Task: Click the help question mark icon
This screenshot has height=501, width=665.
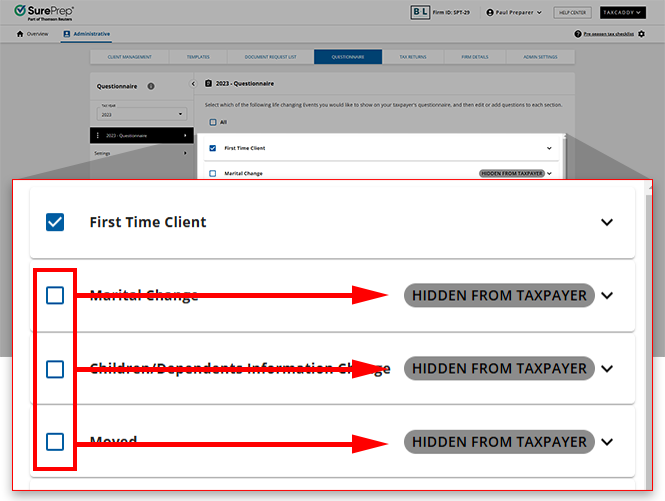Action: click(578, 34)
